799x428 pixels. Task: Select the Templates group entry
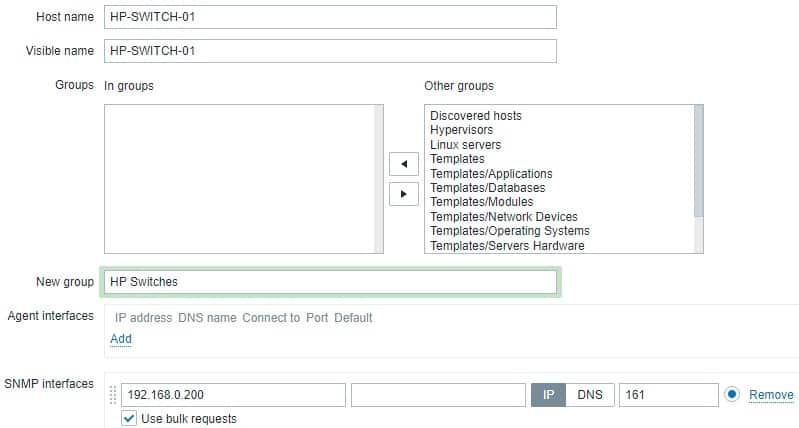point(457,159)
